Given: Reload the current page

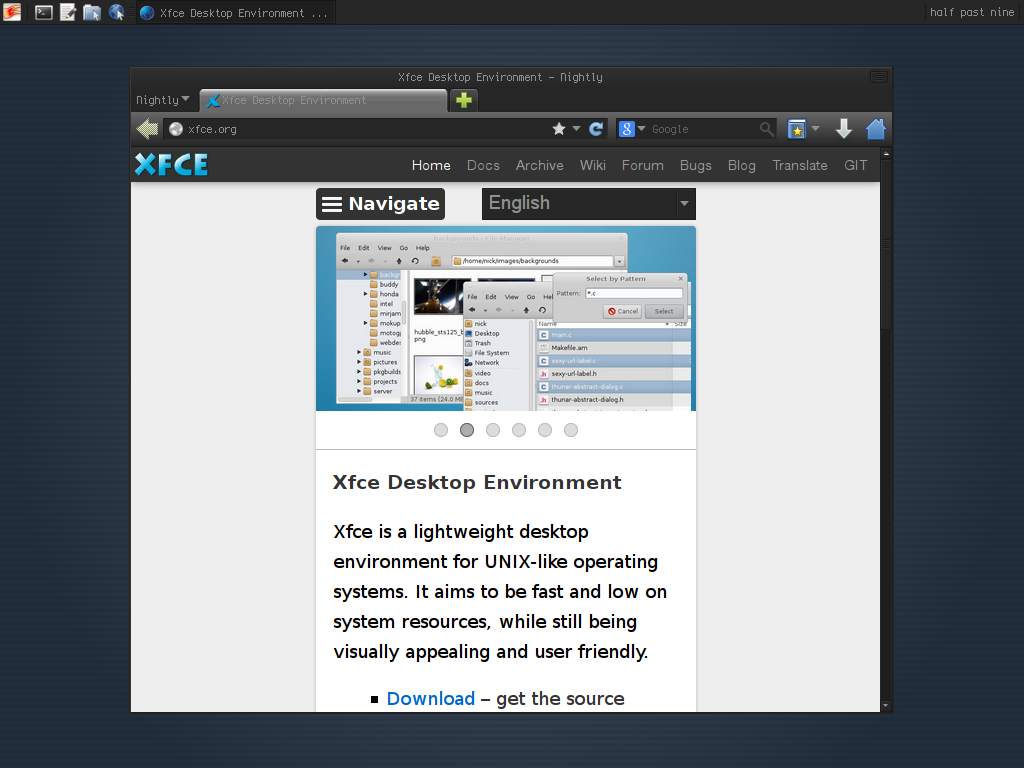Looking at the screenshot, I should (596, 129).
